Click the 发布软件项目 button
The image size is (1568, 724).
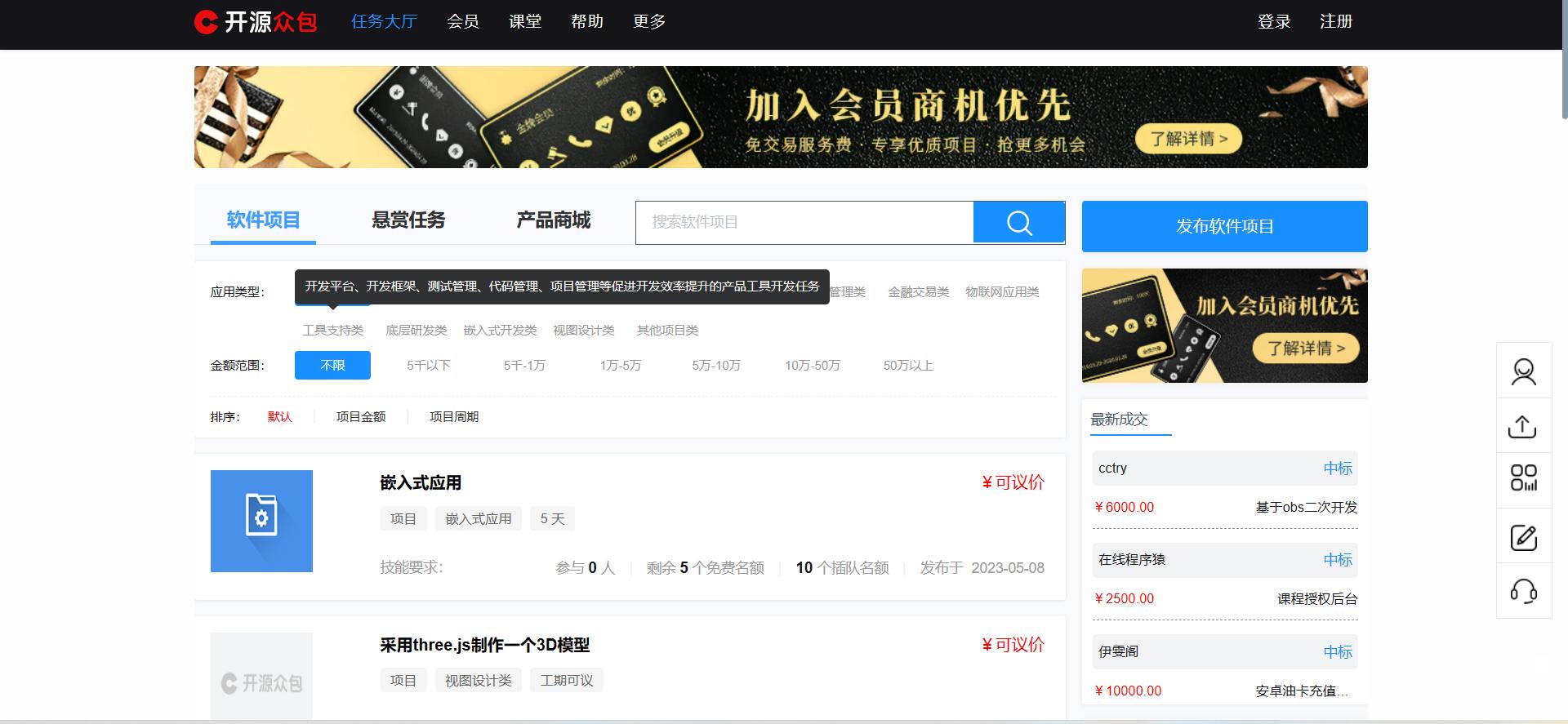click(x=1225, y=226)
